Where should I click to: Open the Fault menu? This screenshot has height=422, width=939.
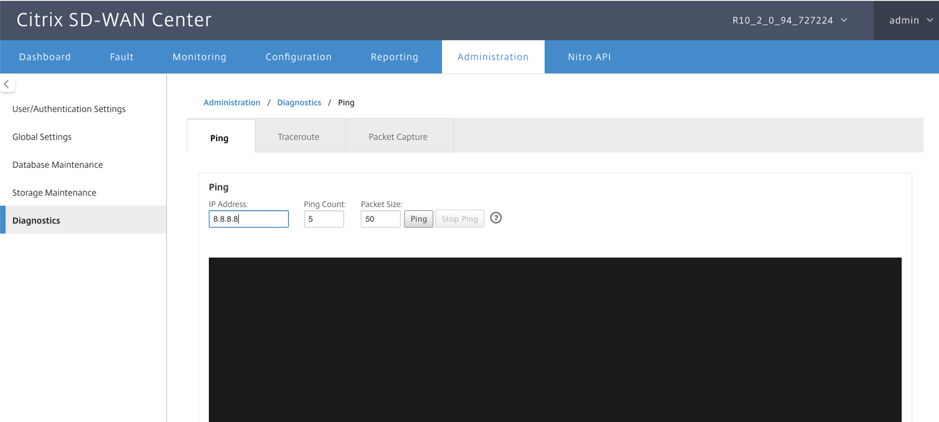pos(122,57)
